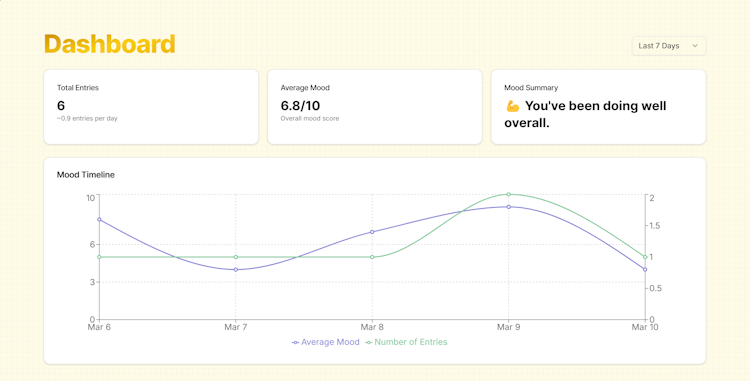Click the Dashboard heading
Image resolution: width=750 pixels, height=381 pixels.
(110, 44)
